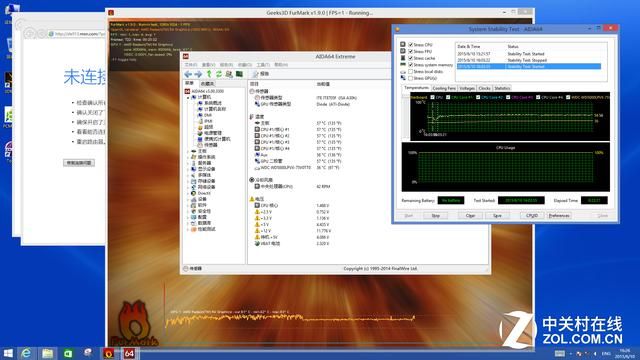Click the back button in the browser window
The image size is (640, 360).
click(x=29, y=33)
